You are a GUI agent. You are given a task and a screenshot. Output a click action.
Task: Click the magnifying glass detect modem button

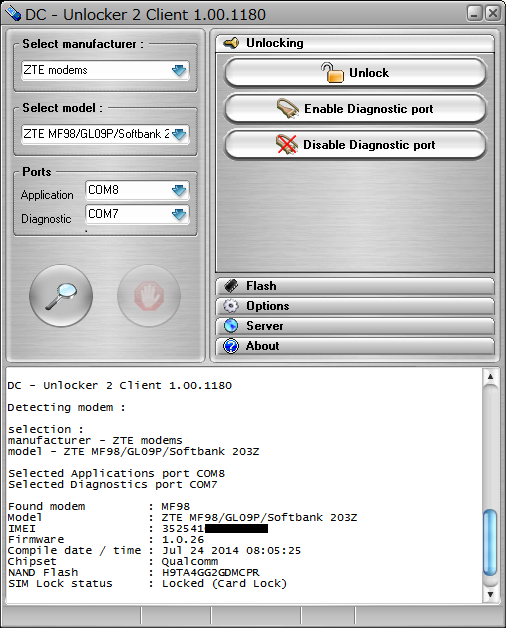tap(61, 296)
